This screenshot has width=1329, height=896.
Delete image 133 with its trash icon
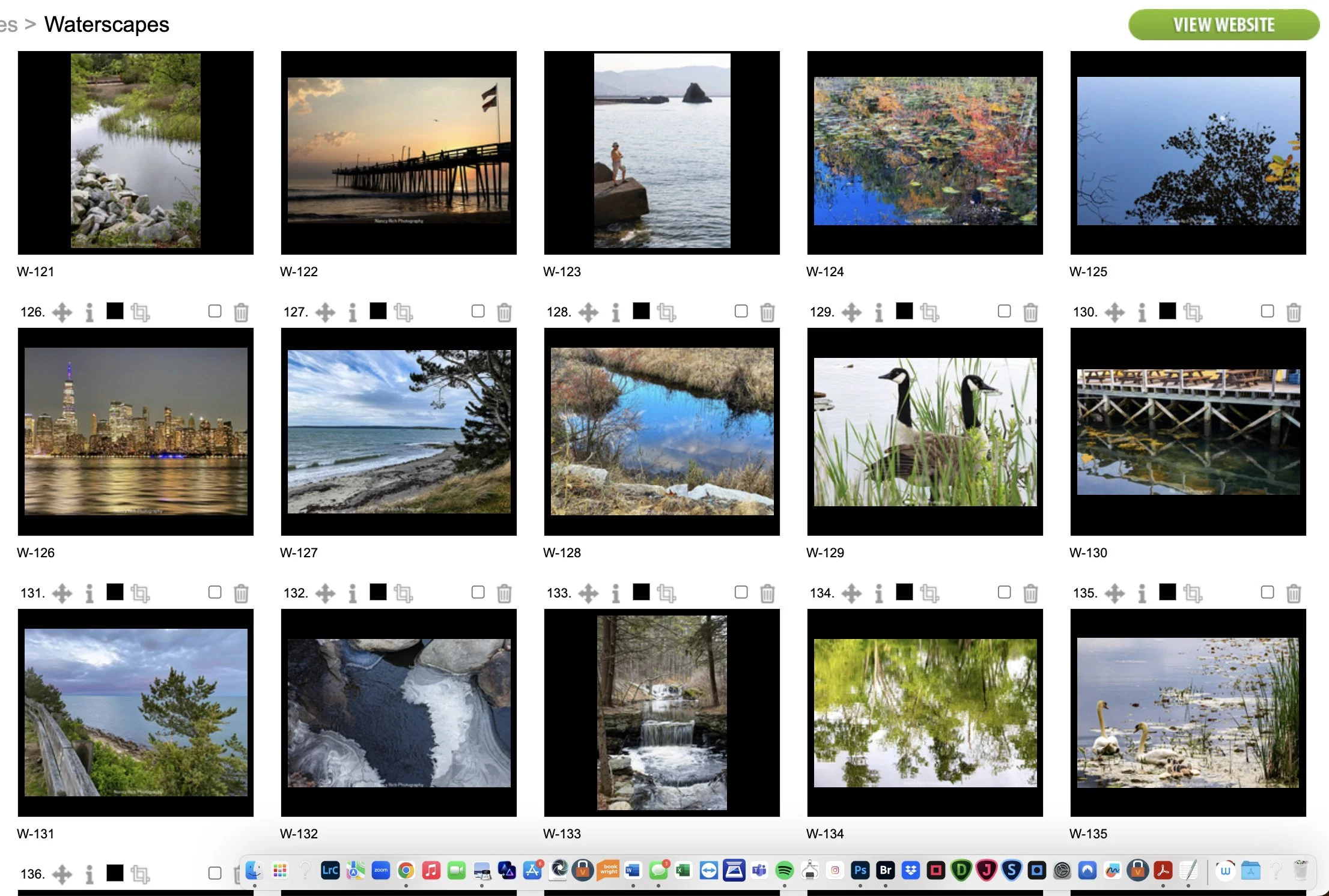coord(767,593)
